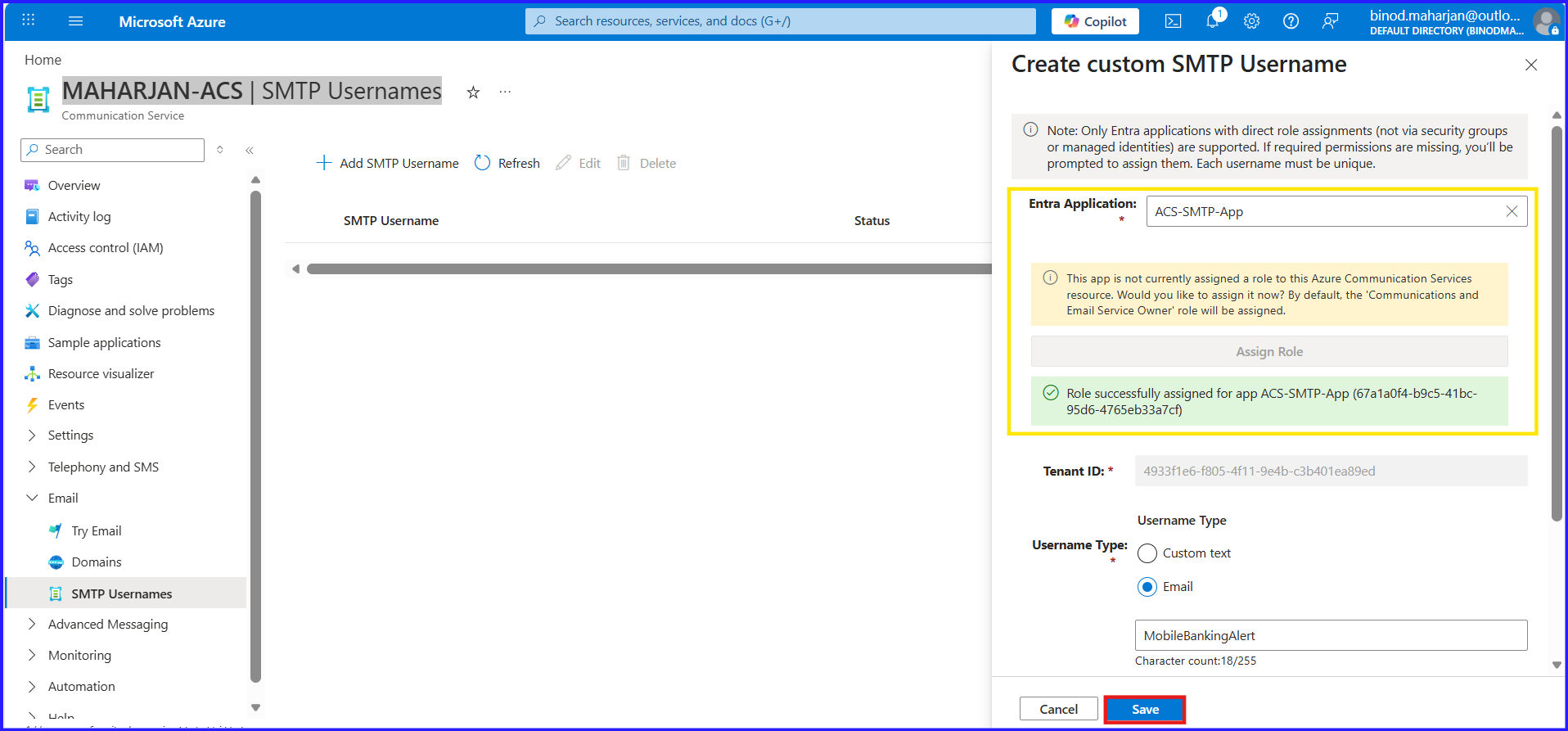Screen dimensions: 1568x731
Task: Select the Custom text radio button
Action: pos(1147,553)
